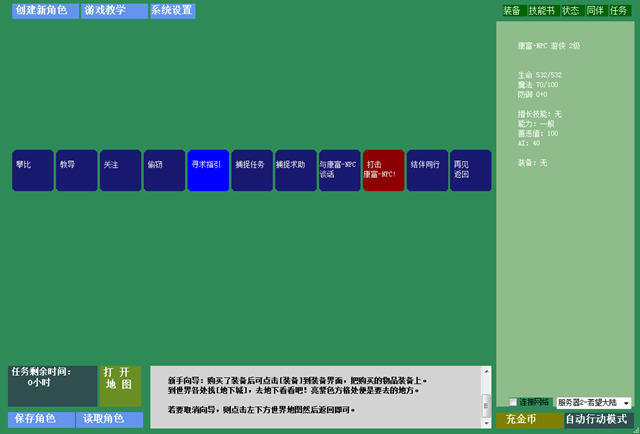
Task: Switch to the 装备 tab
Action: pos(512,10)
